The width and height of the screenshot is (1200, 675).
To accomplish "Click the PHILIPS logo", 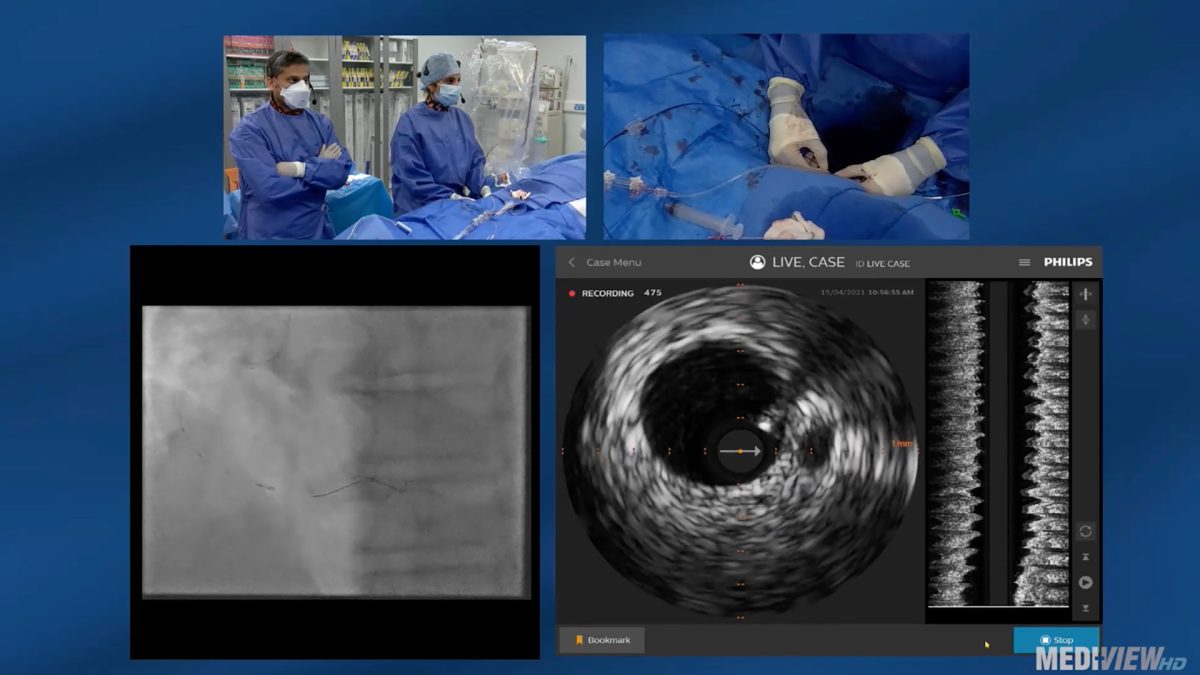I will pos(1069,262).
